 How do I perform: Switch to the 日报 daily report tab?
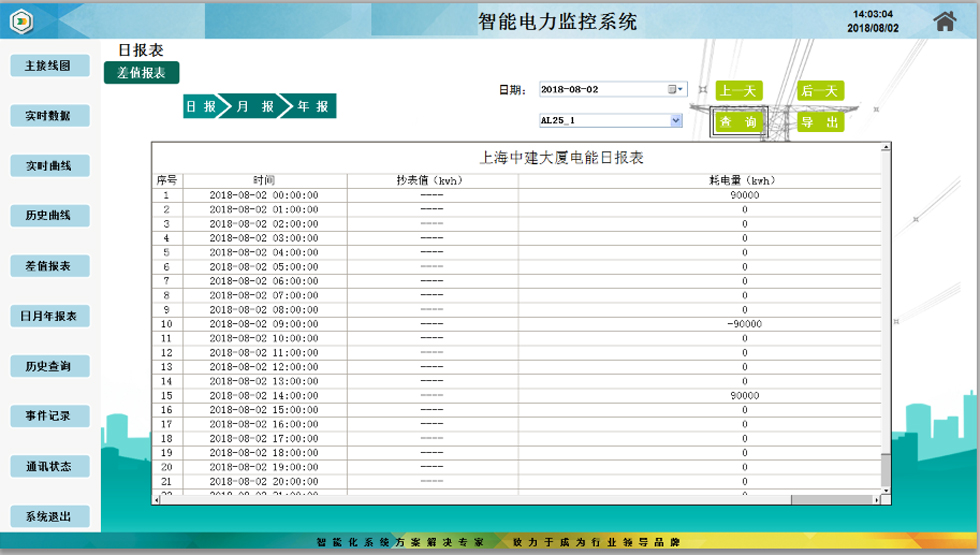tap(201, 106)
